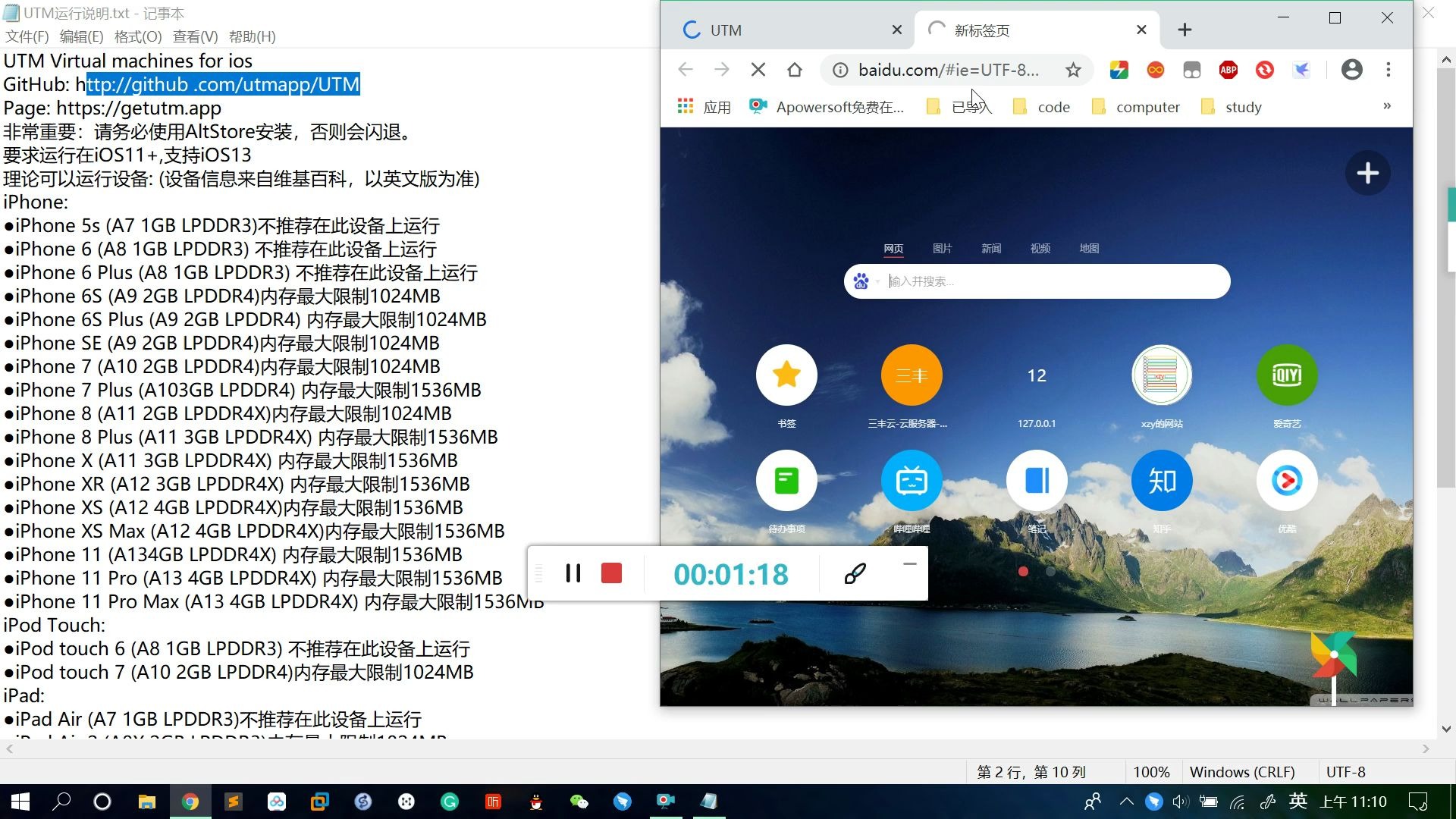
Task: Click the plus button on the new tab page
Action: click(x=1367, y=173)
